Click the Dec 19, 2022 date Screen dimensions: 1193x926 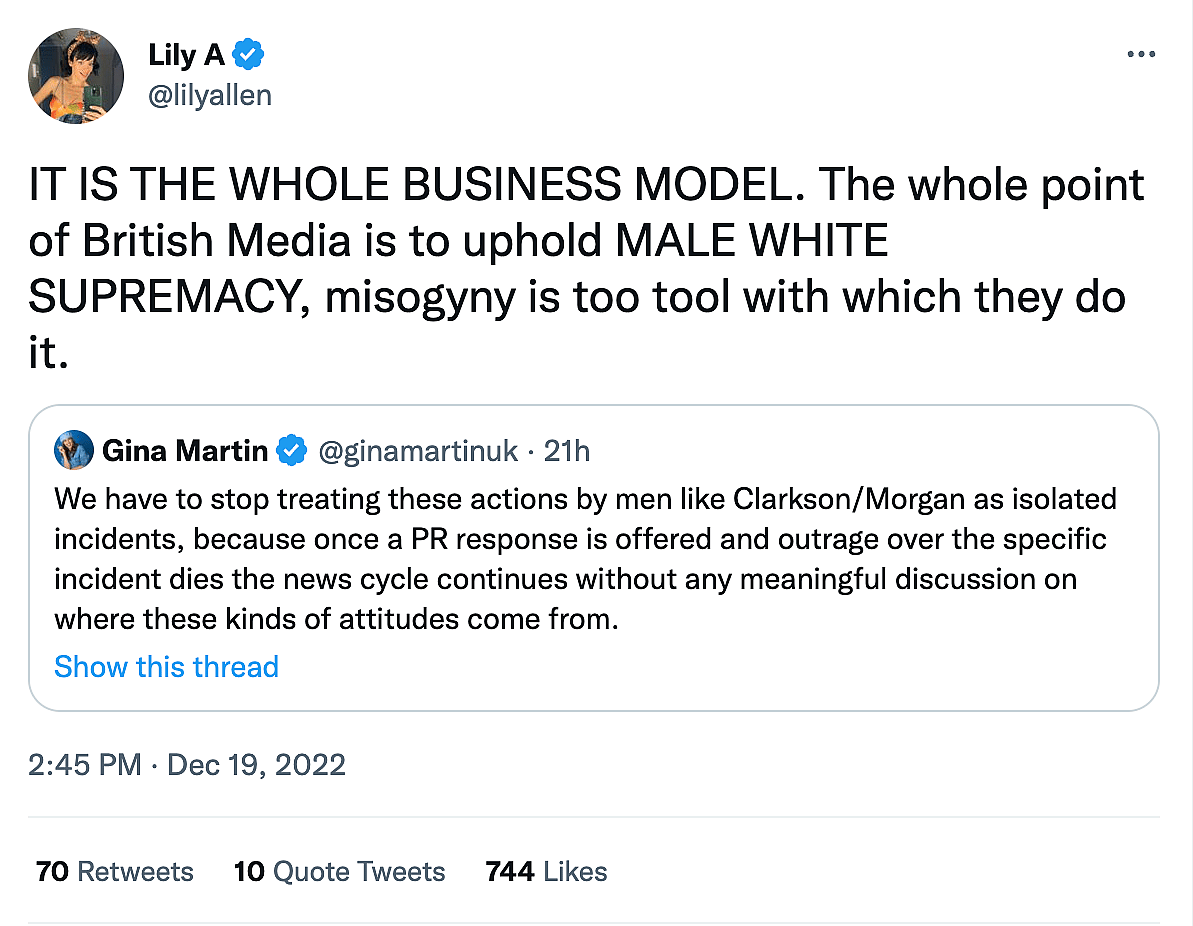[256, 766]
